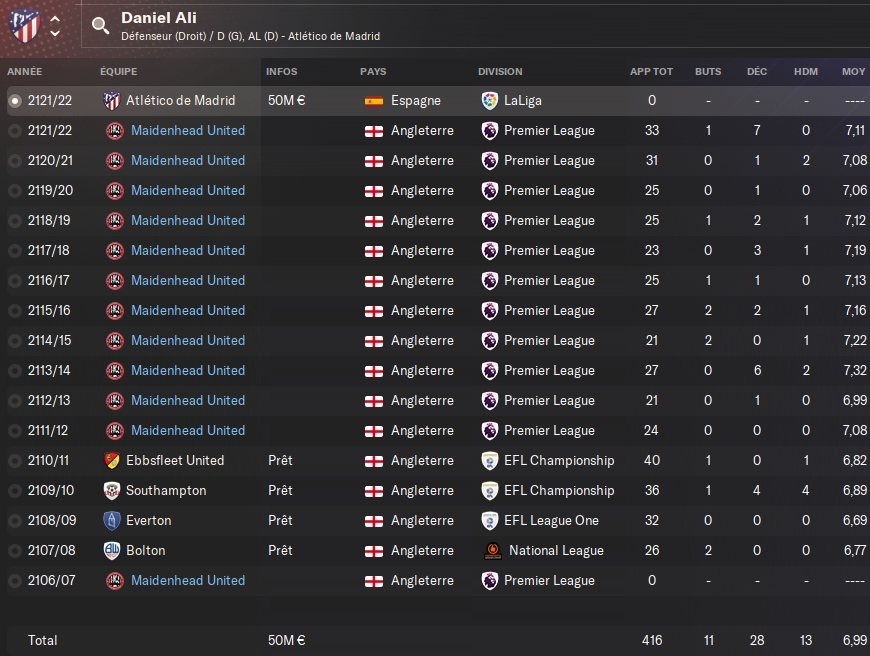Click the search magnifier icon
Screen dimensions: 870x656
[x=100, y=26]
